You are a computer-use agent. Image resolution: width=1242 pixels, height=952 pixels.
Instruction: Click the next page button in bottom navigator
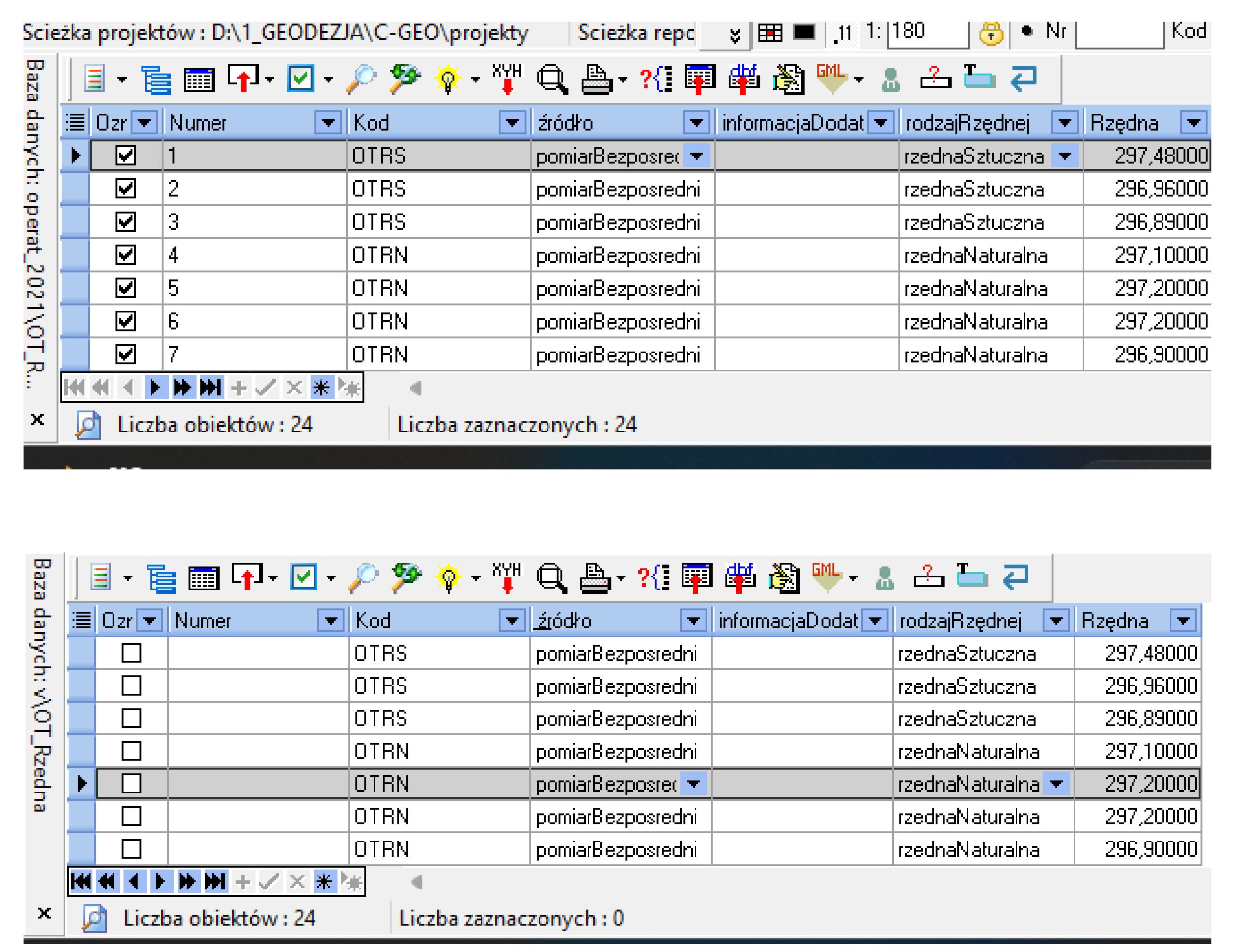tap(187, 882)
